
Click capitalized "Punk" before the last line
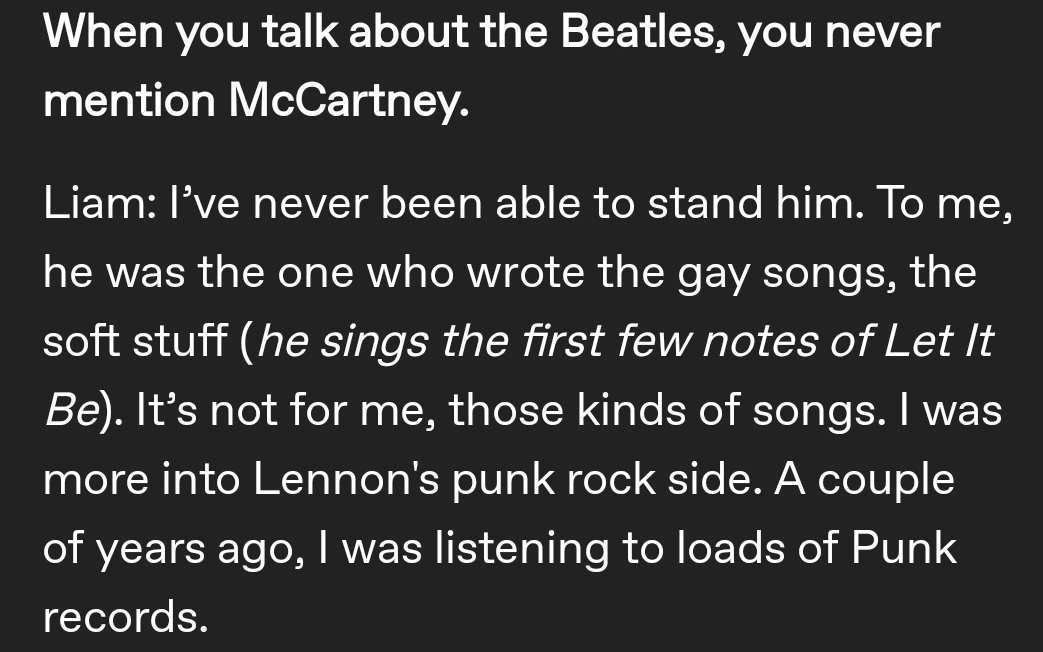coord(904,548)
